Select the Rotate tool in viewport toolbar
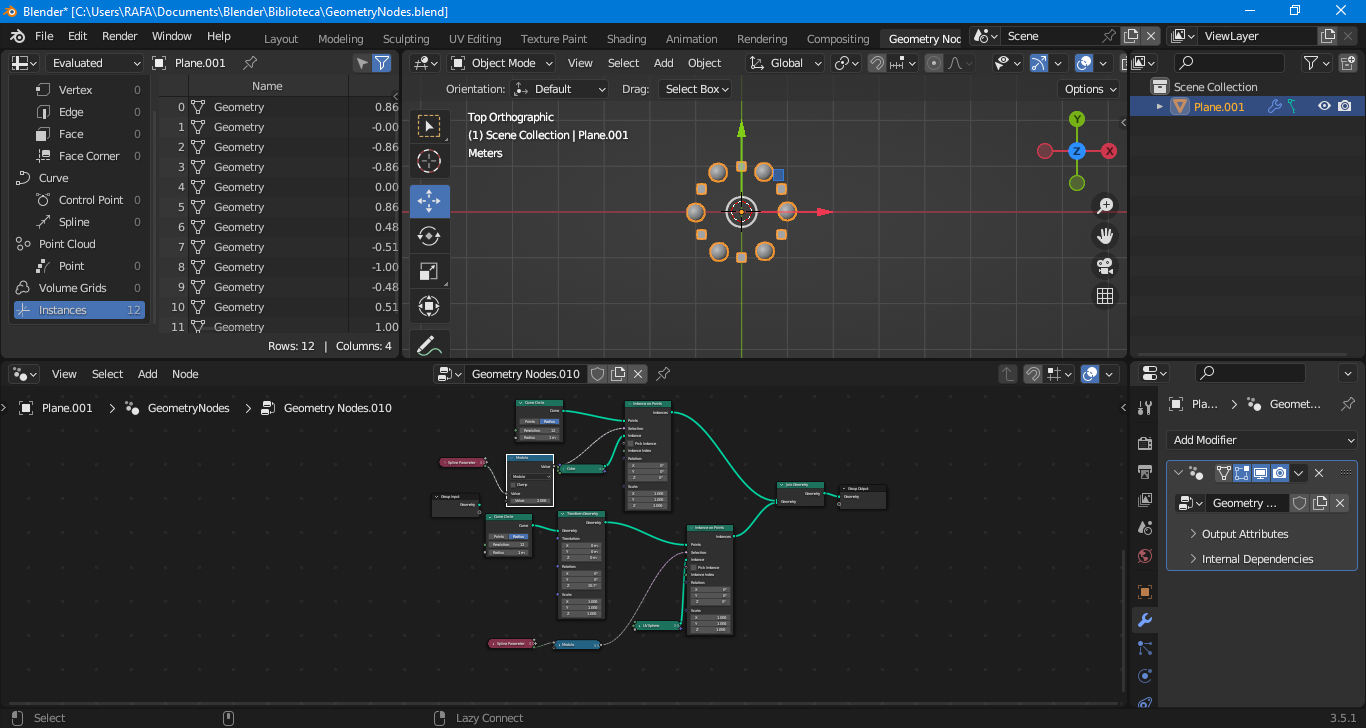 tap(429, 236)
